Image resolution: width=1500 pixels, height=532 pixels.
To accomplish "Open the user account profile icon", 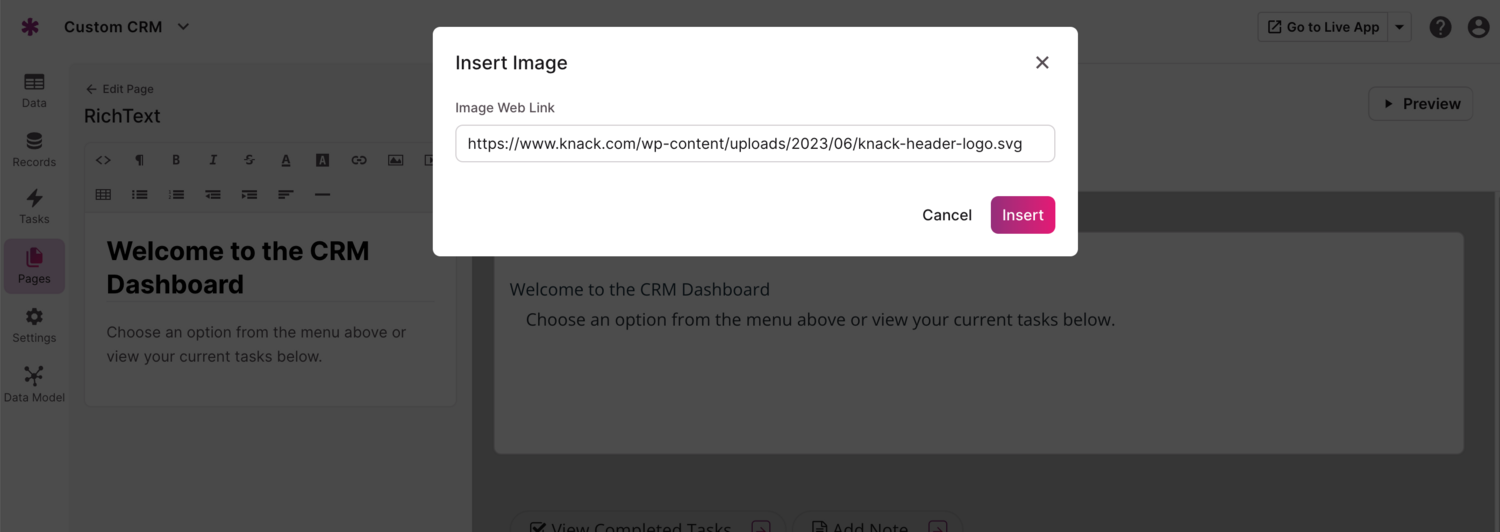I will coord(1478,27).
